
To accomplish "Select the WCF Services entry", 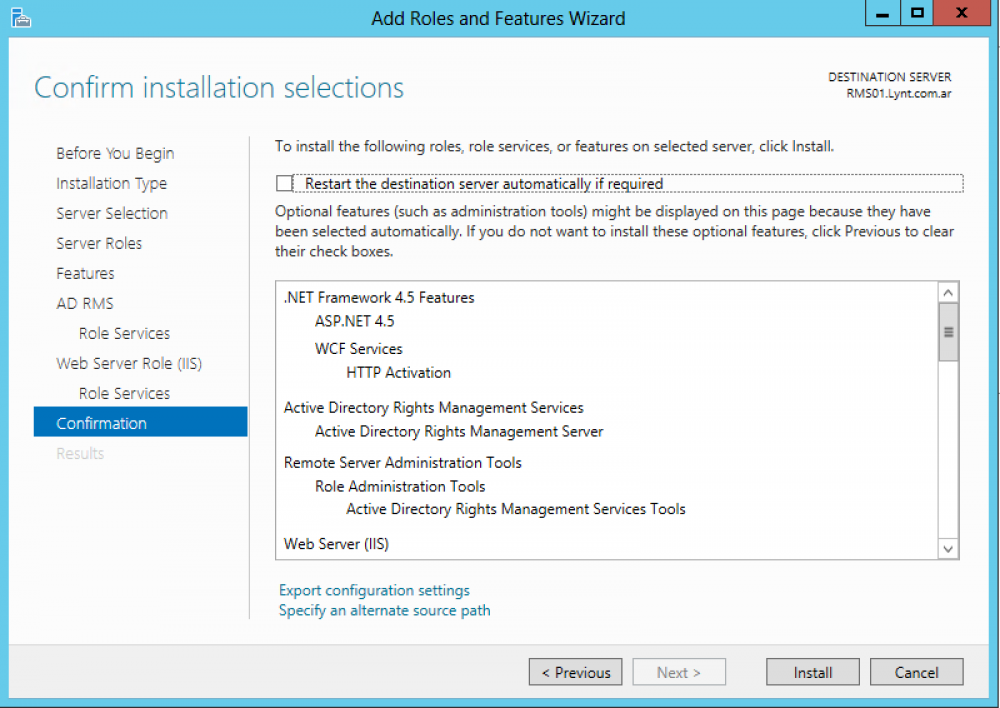I will pos(358,349).
